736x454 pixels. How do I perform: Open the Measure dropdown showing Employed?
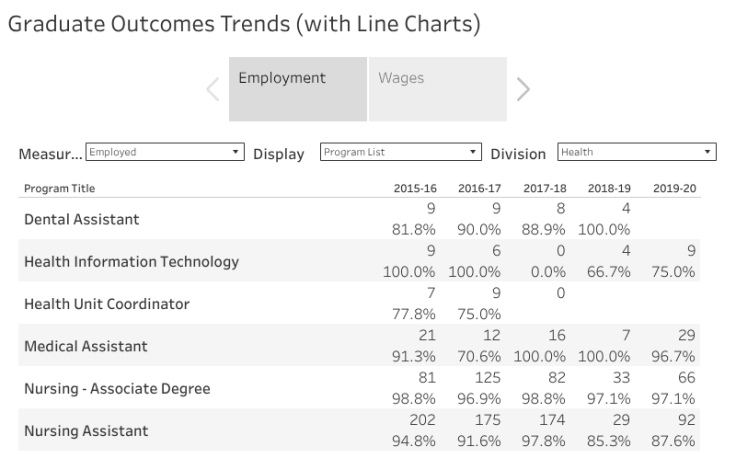click(165, 153)
